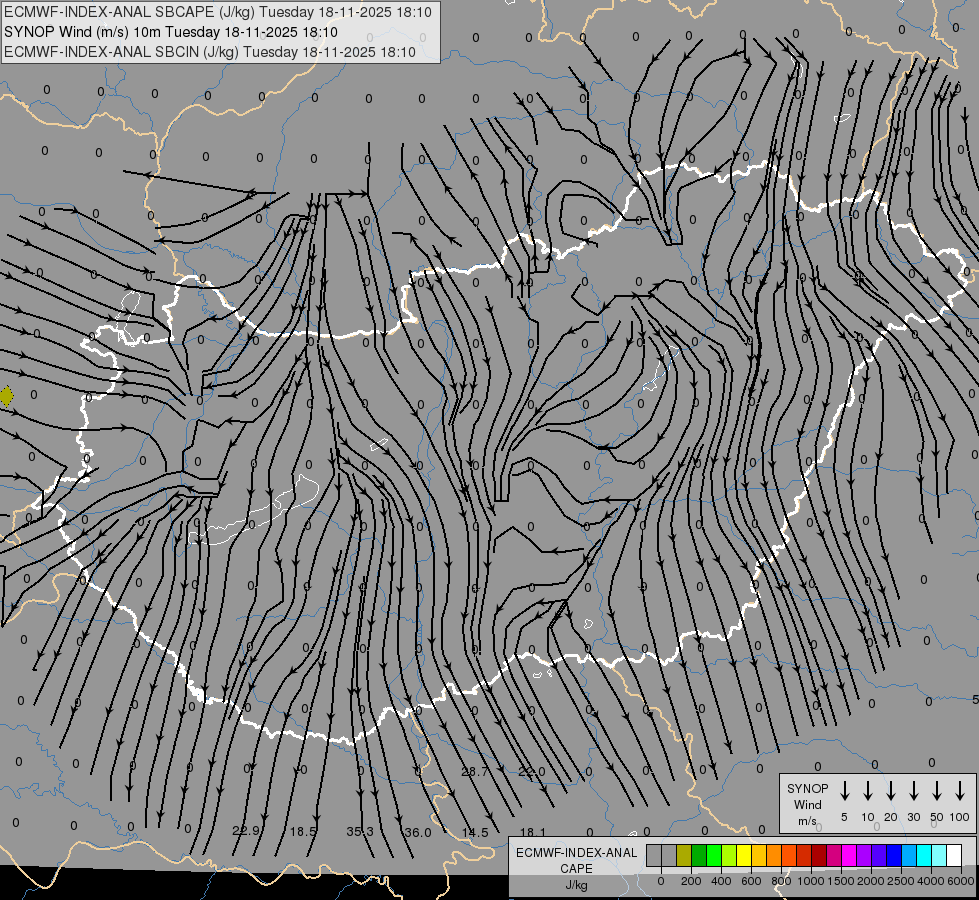Click the 30 label in wind legend
The width and height of the screenshot is (979, 900).
(913, 817)
